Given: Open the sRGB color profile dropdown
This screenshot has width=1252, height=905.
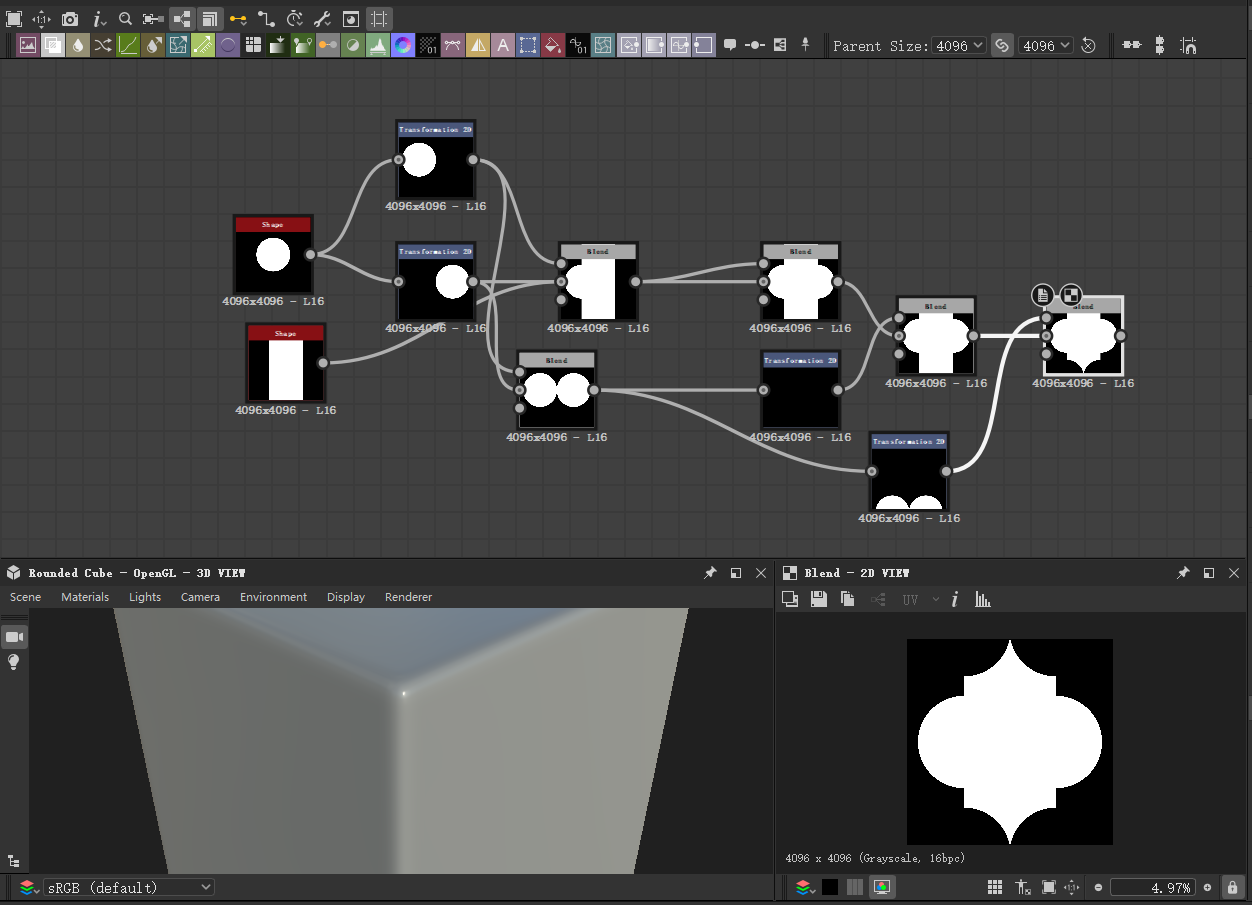Looking at the screenshot, I should (x=130, y=887).
